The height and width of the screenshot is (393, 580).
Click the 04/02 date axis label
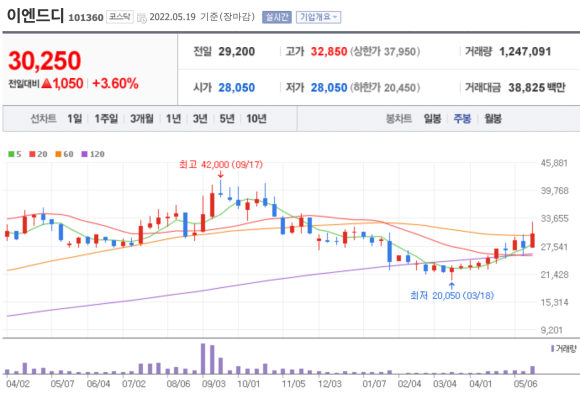pyautogui.click(x=18, y=384)
